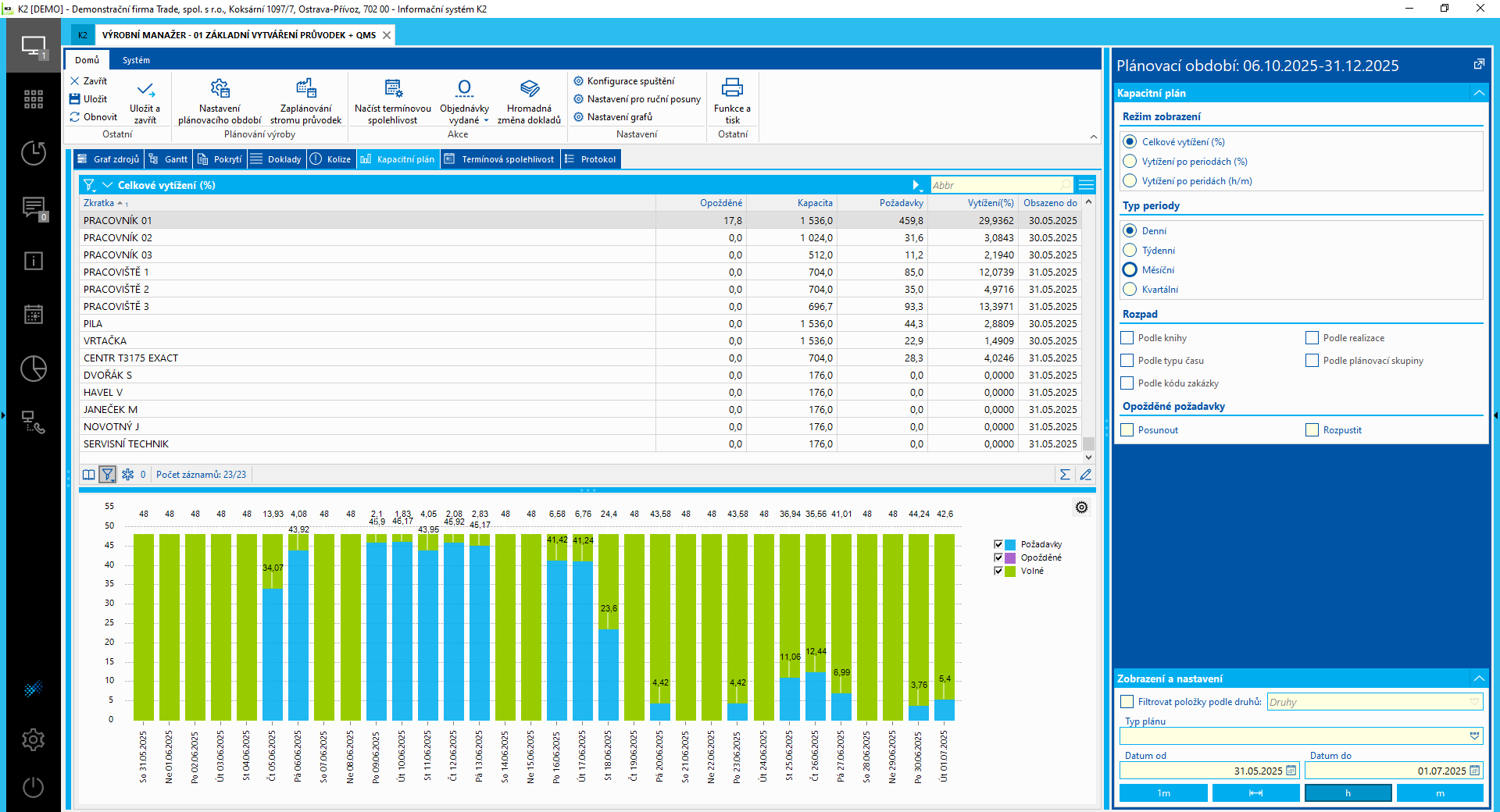1500x812 pixels.
Task: Click the Zaplánování stromu průvodek icon
Action: [x=305, y=88]
